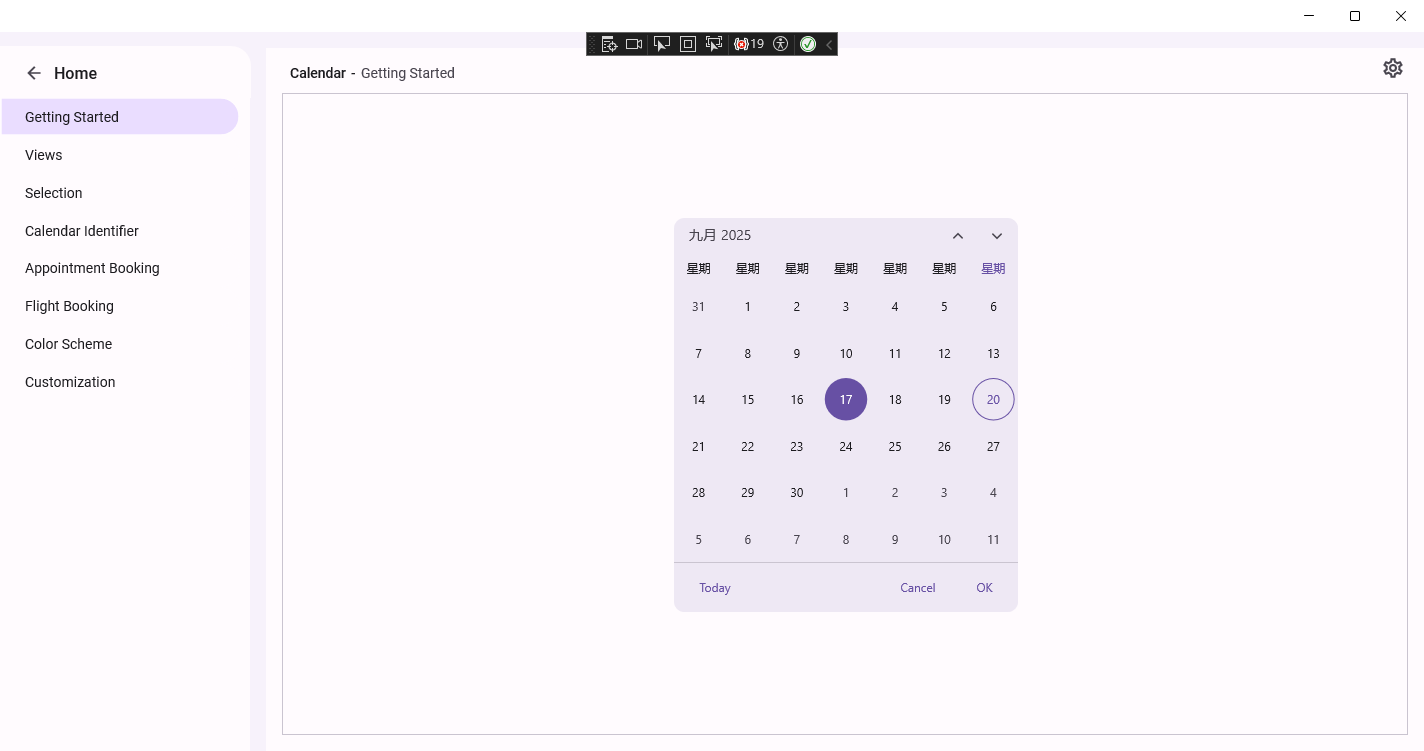Open the Customization sample
The height and width of the screenshot is (751, 1424).
[x=120, y=382]
